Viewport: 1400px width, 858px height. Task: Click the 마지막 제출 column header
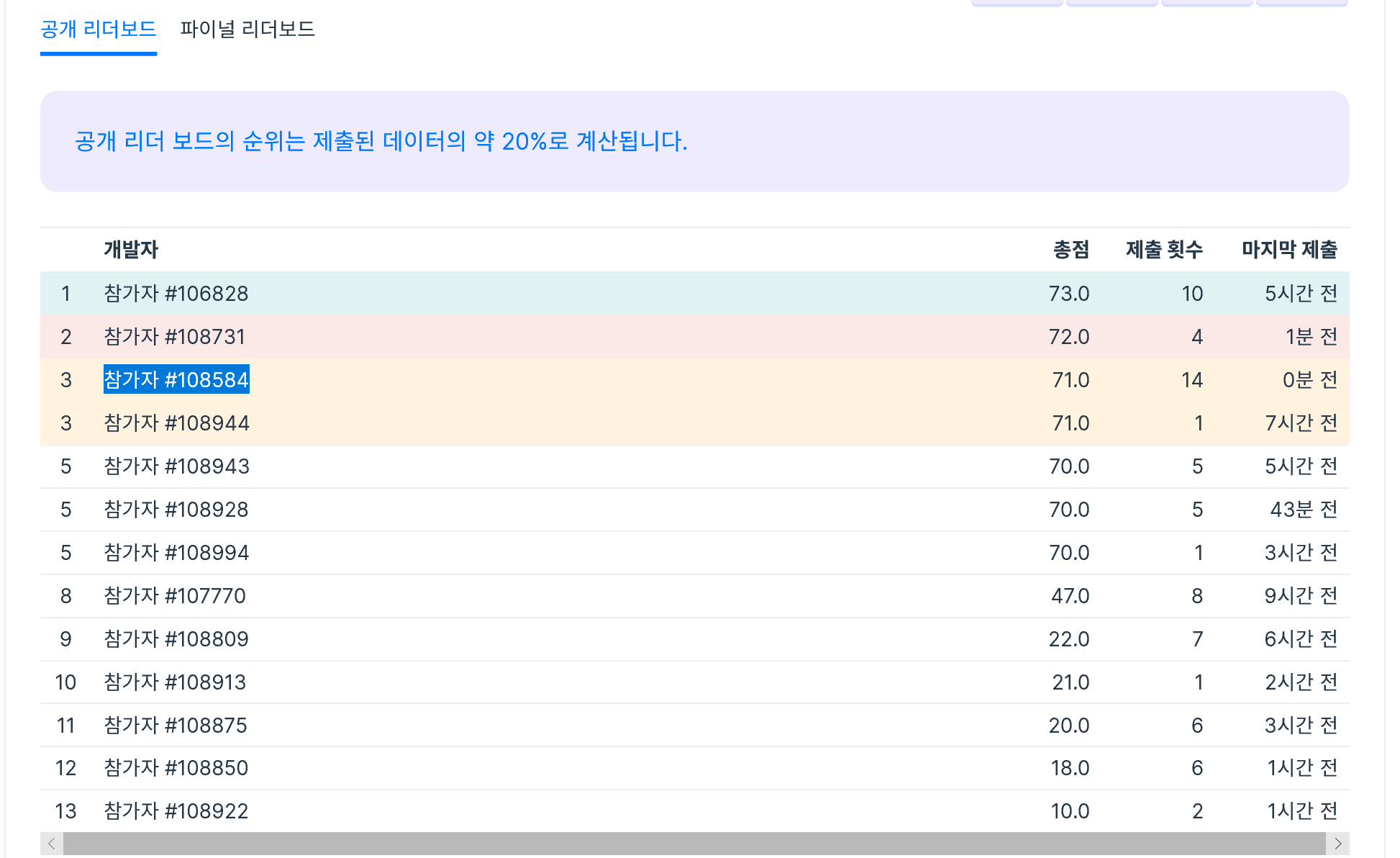click(x=1288, y=250)
